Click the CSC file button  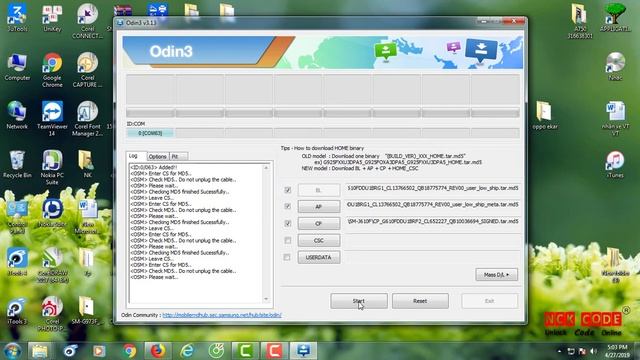[319, 240]
